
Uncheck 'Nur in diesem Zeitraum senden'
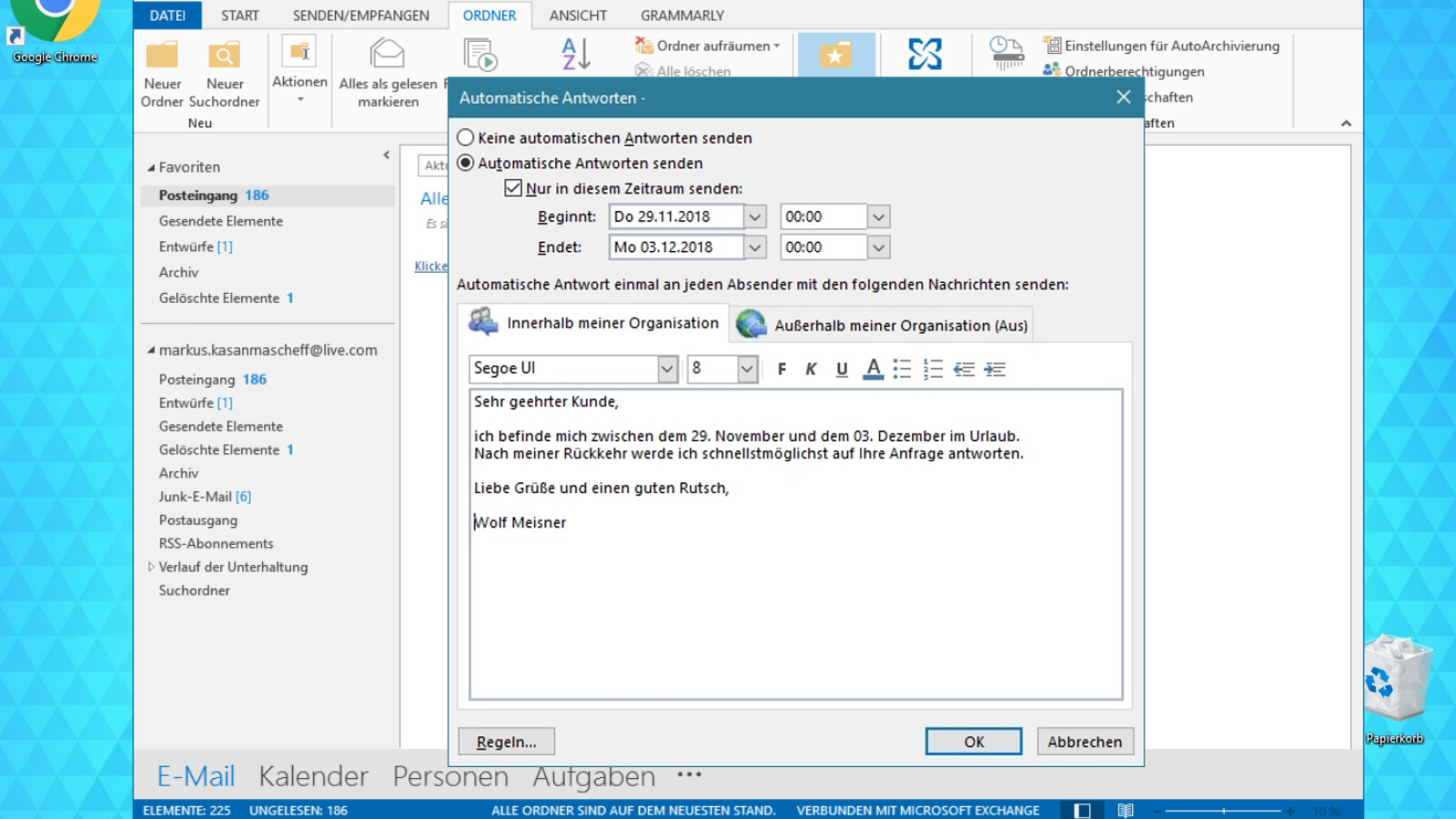tap(513, 188)
